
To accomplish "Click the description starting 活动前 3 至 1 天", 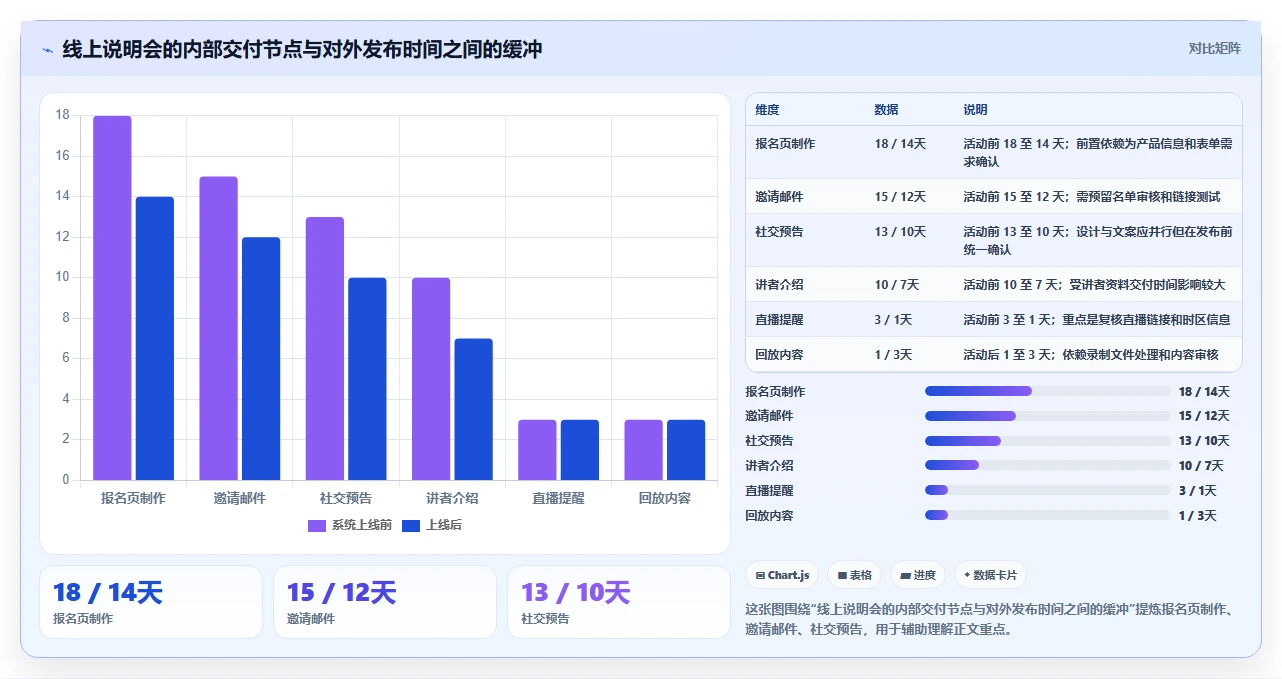I will click(x=1097, y=319).
